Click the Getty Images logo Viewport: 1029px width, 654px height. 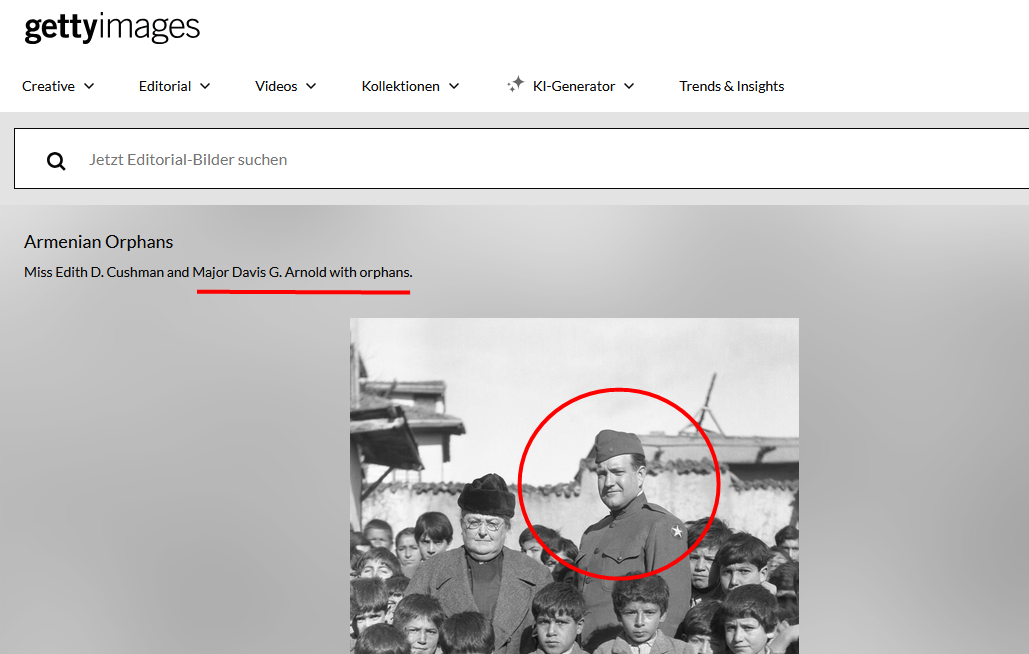[112, 28]
